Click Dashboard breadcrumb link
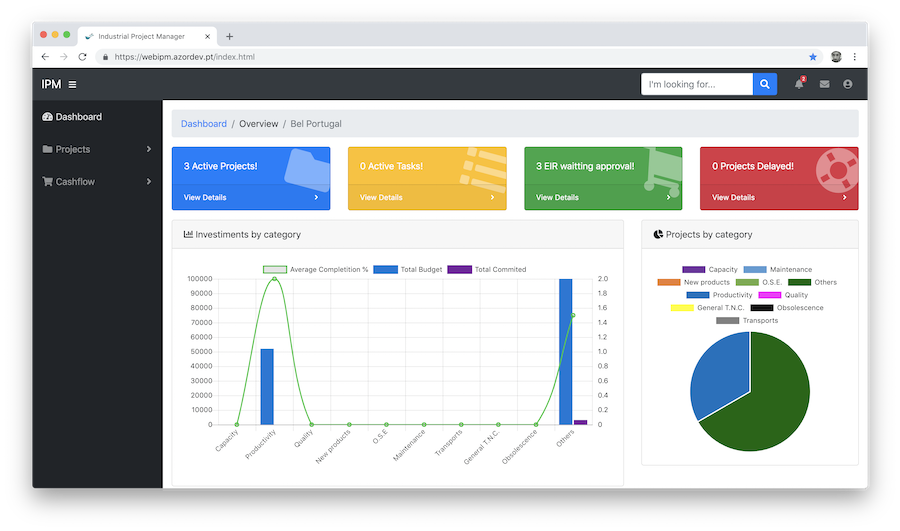 204,124
